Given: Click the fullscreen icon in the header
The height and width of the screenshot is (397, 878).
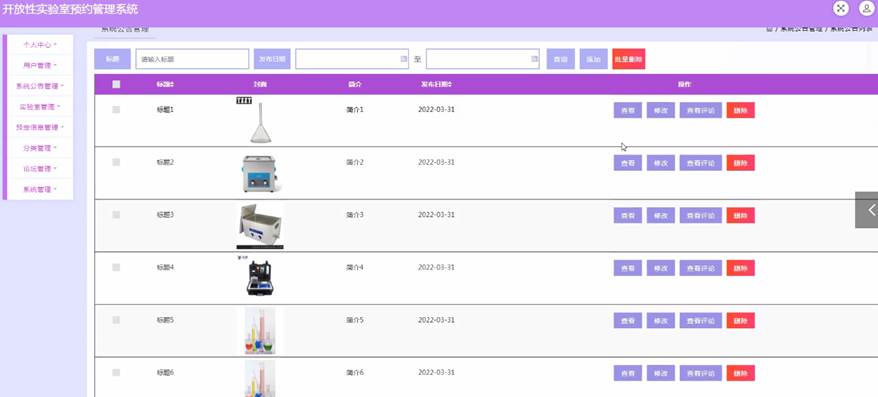Looking at the screenshot, I should pos(841,8).
